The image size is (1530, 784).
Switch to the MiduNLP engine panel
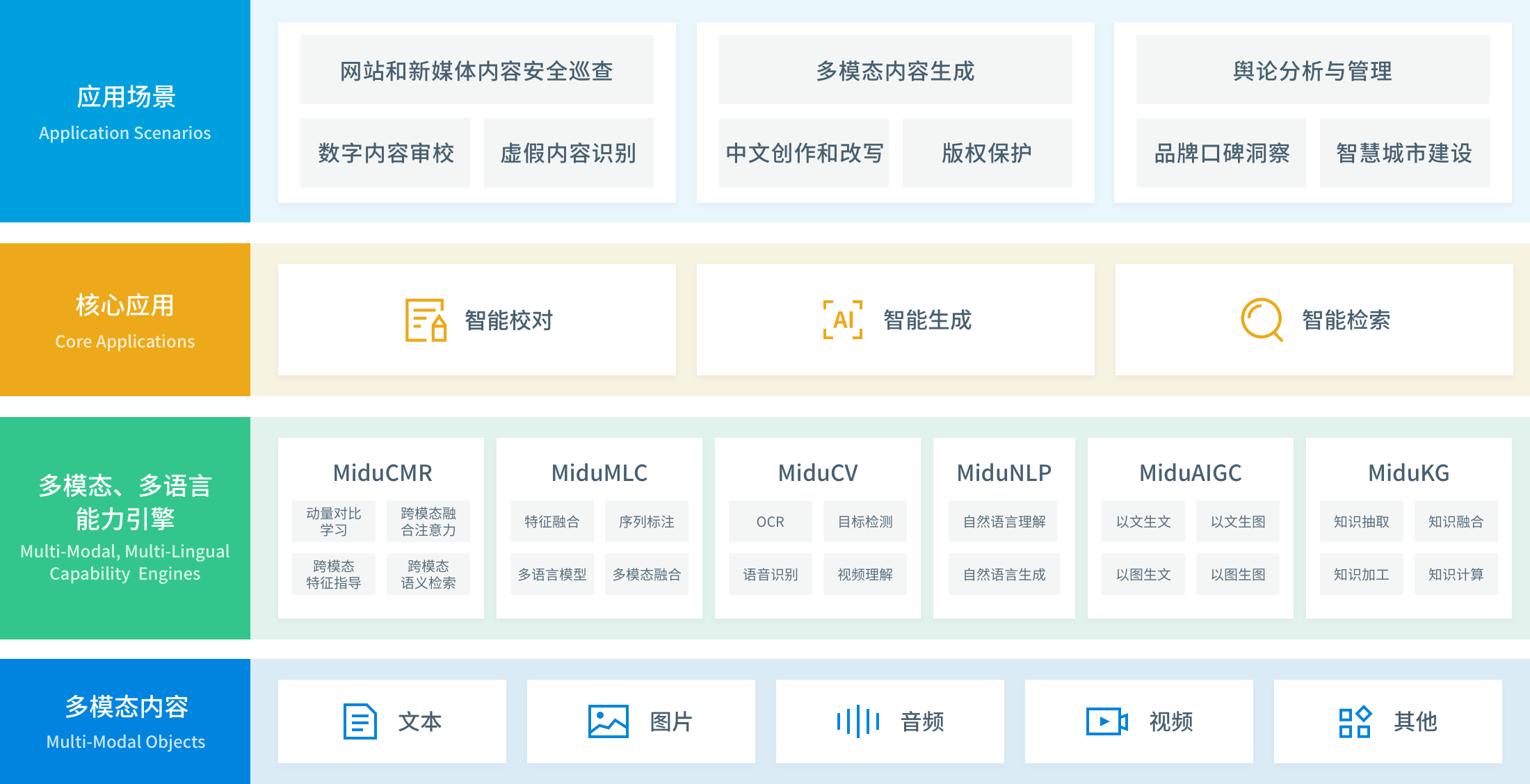[x=1004, y=473]
